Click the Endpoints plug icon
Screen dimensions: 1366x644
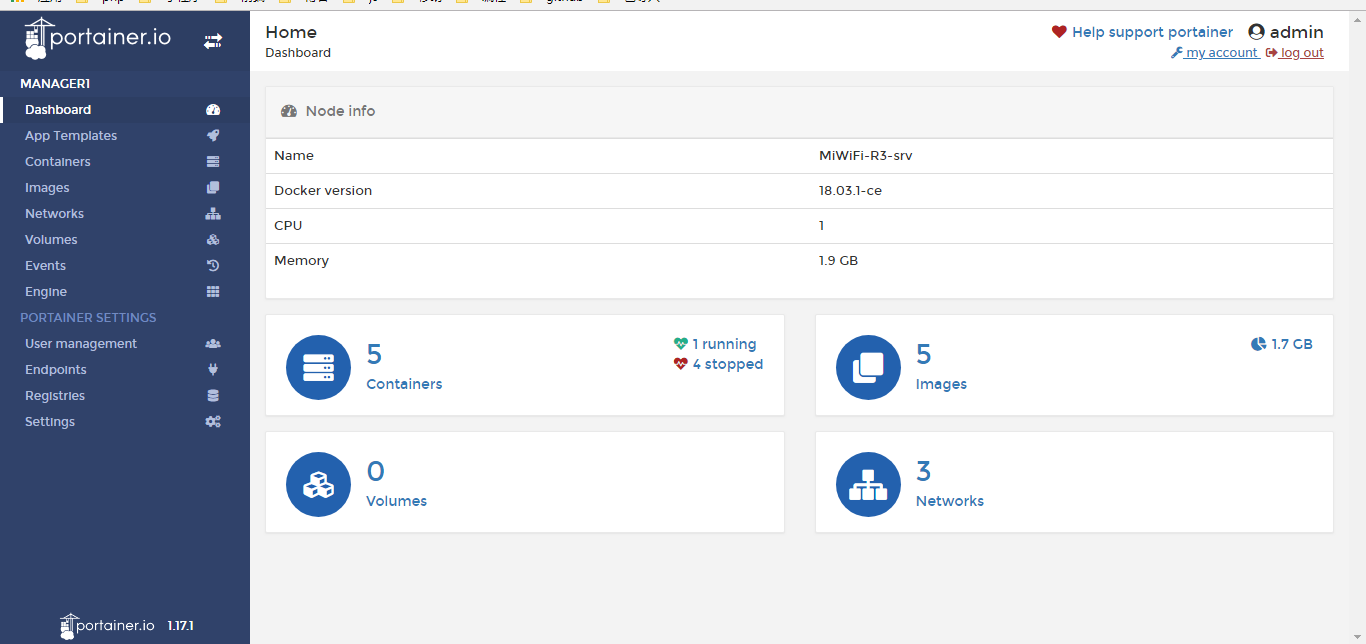[212, 369]
